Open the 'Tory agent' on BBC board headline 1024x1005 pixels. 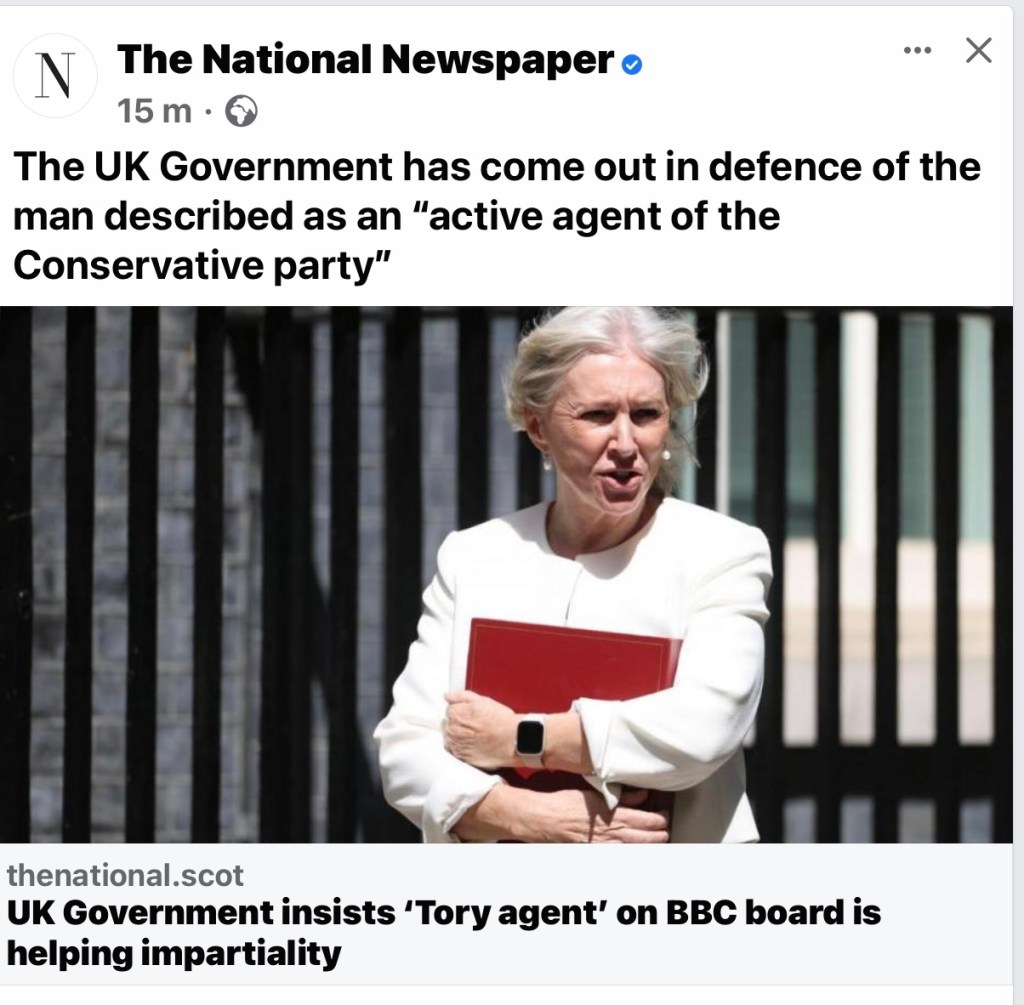[x=443, y=933]
